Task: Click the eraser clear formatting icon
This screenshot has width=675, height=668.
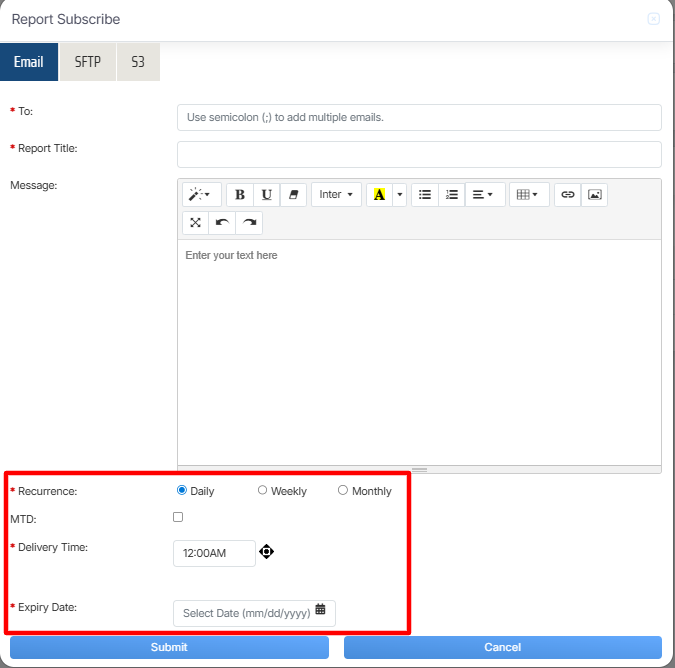Action: (293, 195)
